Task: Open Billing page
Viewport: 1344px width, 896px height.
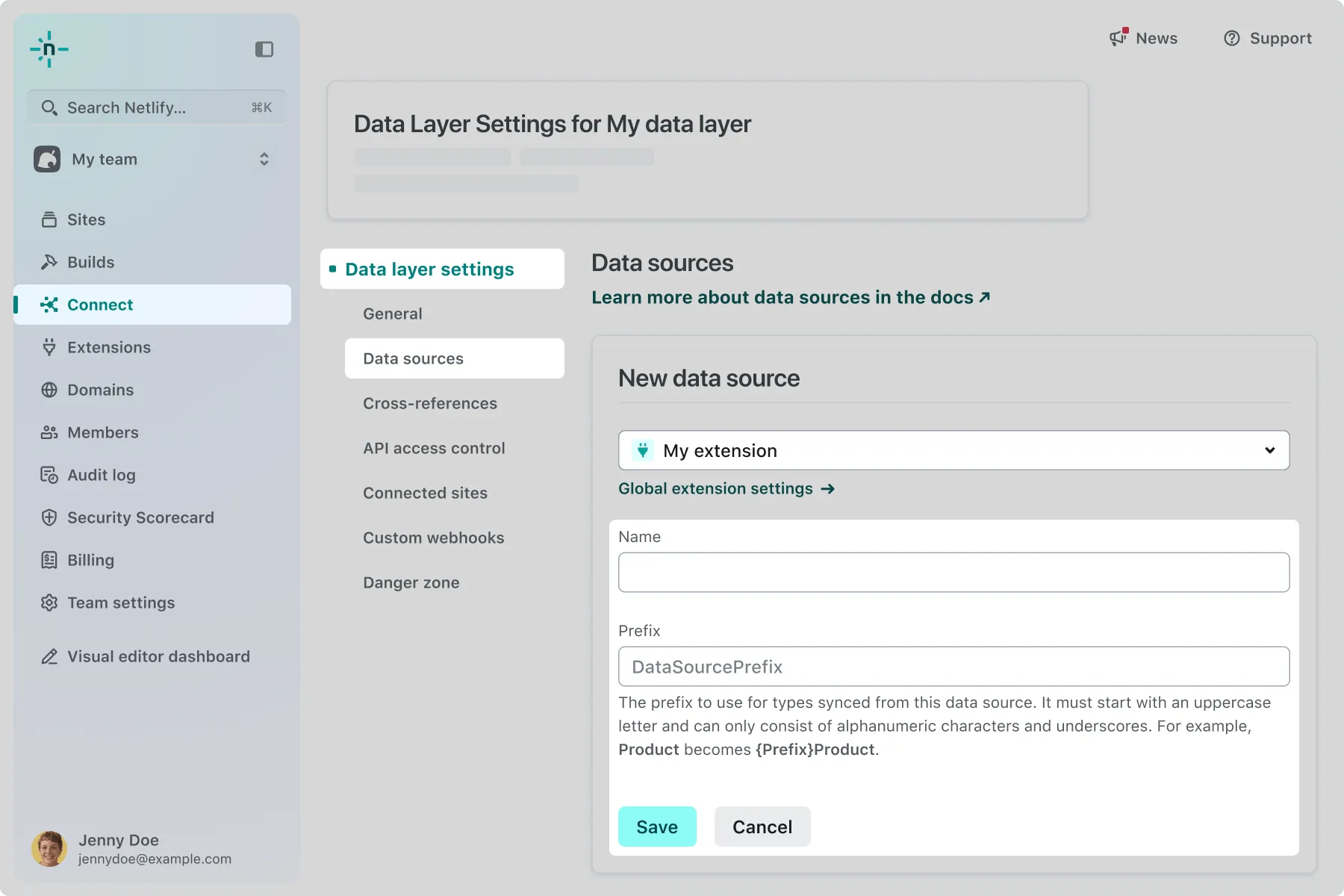Action: coord(152,560)
